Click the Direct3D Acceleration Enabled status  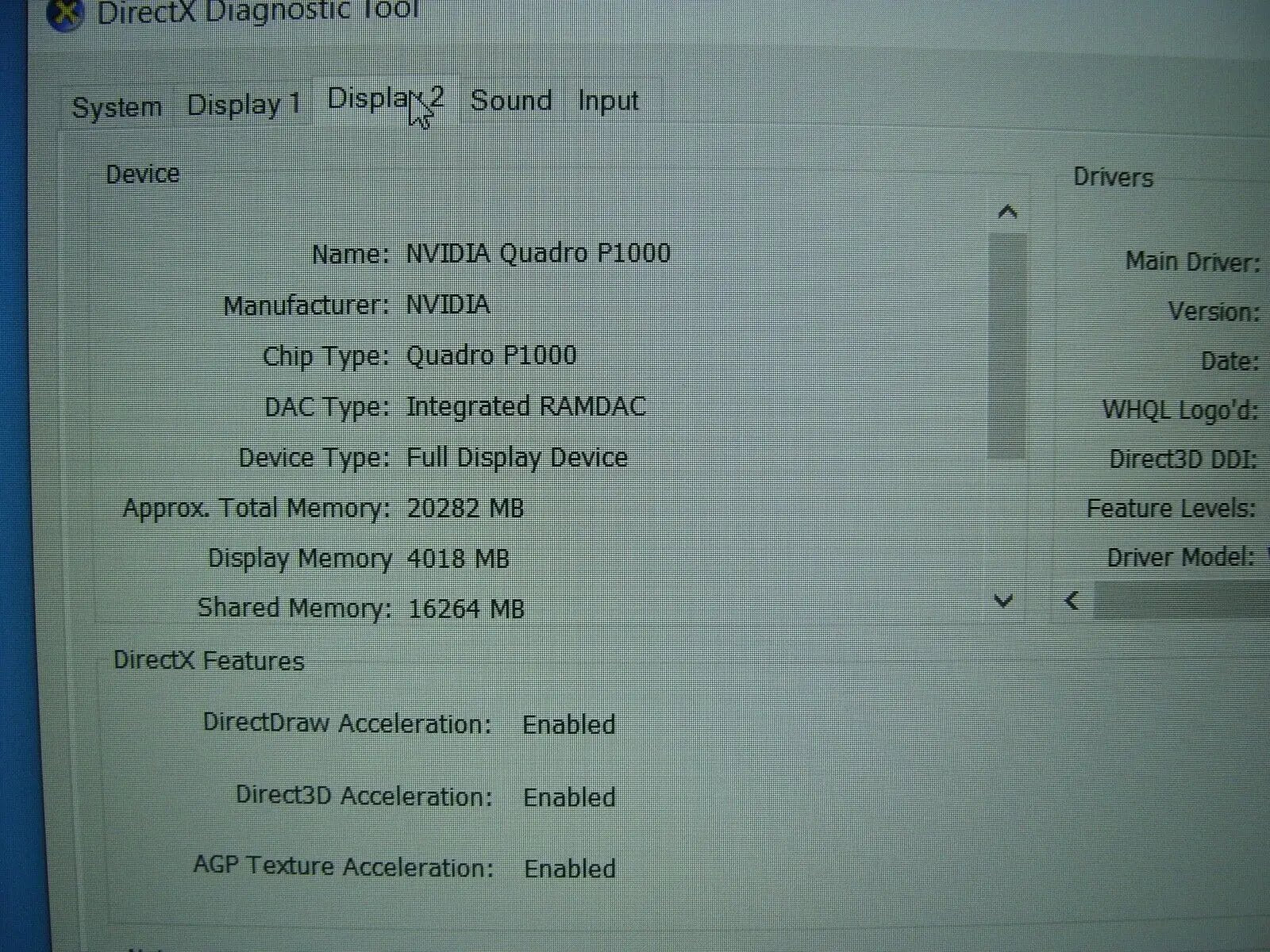click(569, 797)
